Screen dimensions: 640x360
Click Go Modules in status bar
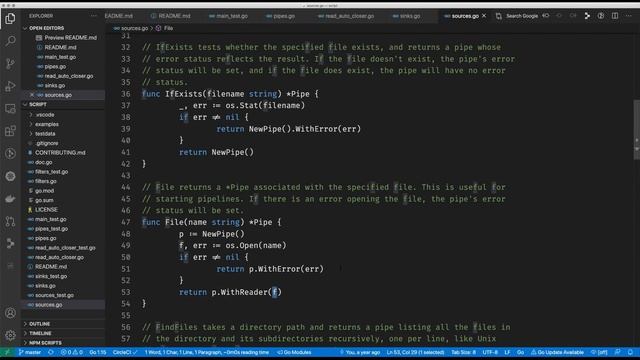pos(294,352)
